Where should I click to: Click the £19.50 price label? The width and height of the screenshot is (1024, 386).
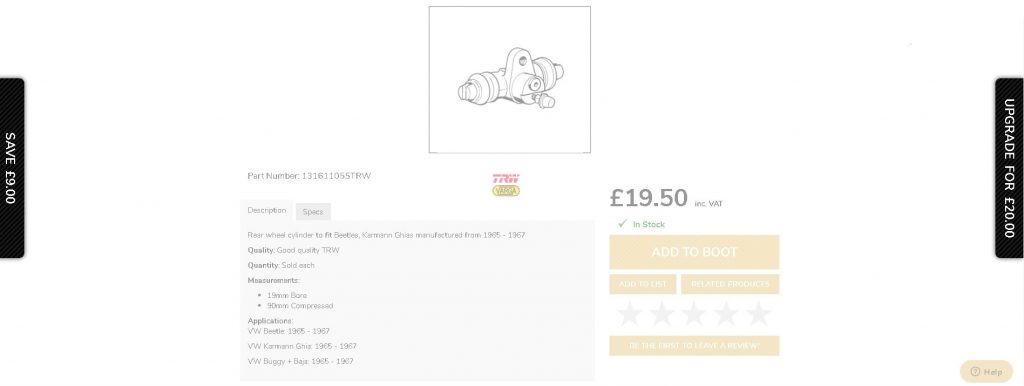[x=648, y=198]
